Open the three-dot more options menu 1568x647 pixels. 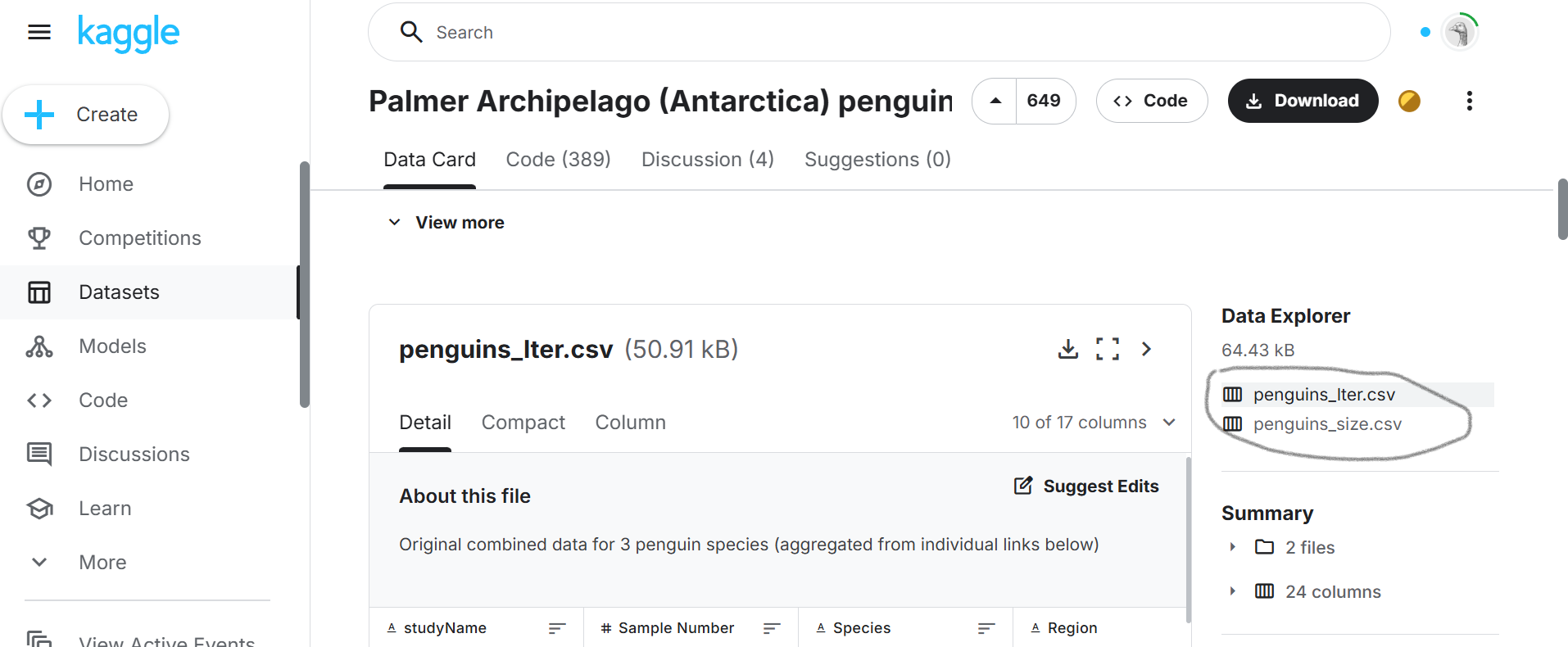point(1470,101)
